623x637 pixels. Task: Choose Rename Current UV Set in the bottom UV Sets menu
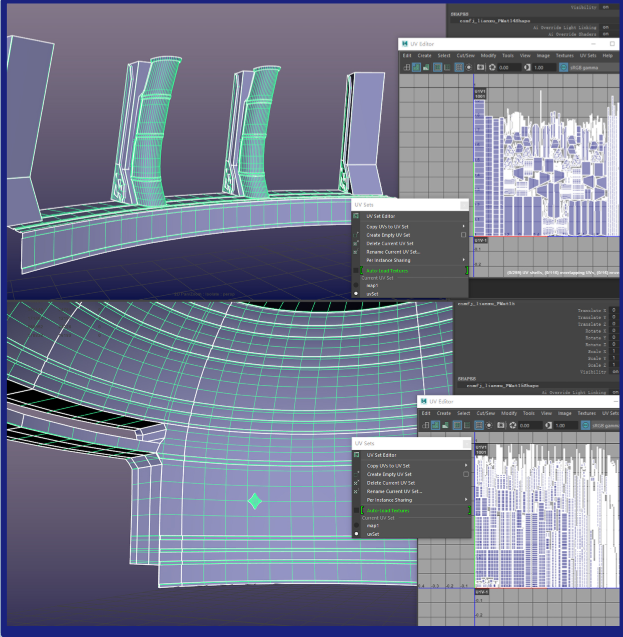[x=394, y=491]
